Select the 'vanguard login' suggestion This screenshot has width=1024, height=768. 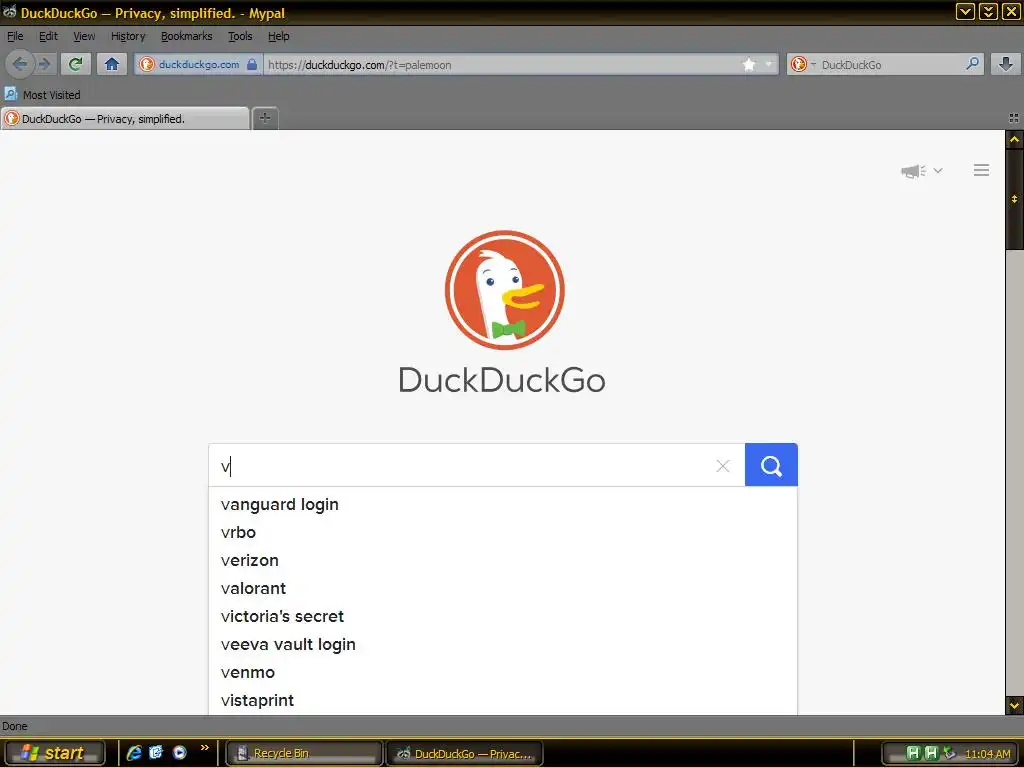coord(503,504)
